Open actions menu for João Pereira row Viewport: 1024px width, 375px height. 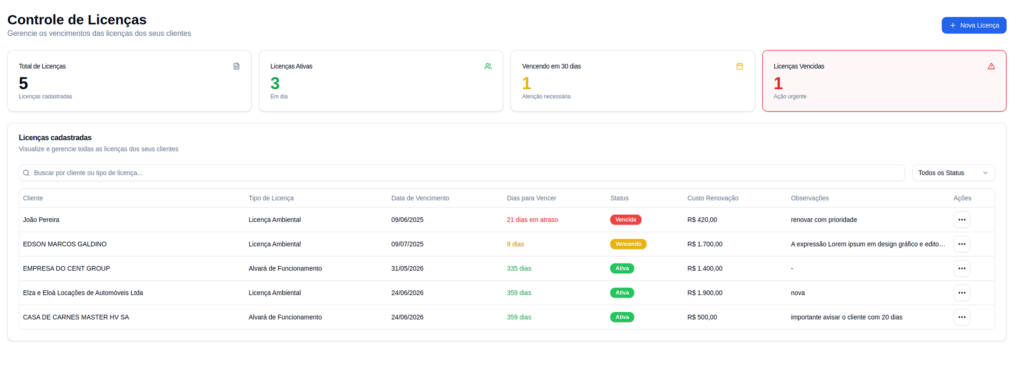tap(961, 220)
